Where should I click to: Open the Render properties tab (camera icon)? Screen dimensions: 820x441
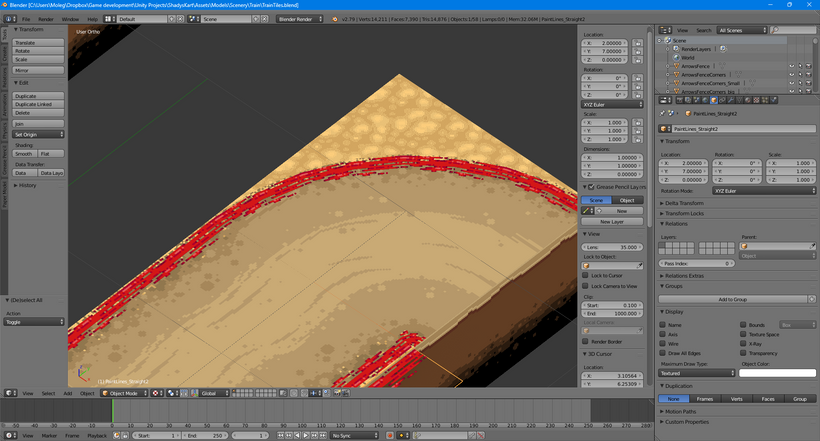[x=680, y=99]
